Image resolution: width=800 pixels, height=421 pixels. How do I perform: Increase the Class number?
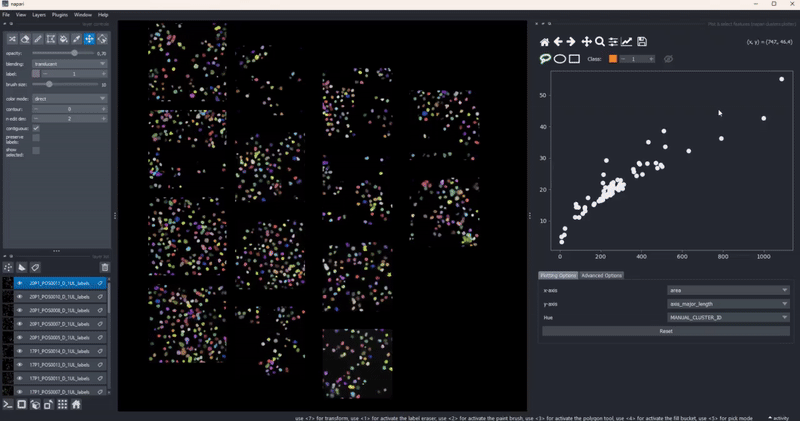click(651, 59)
